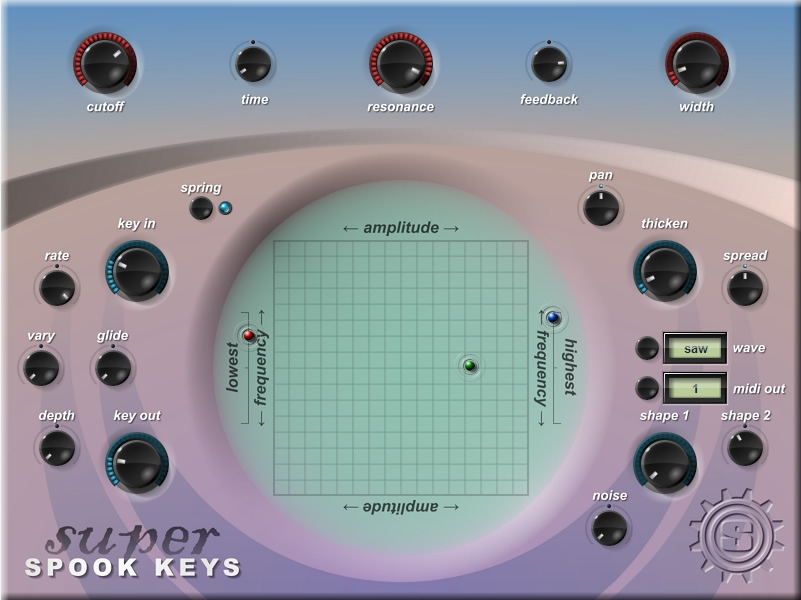Select the resonance knob
This screenshot has height=600, width=801.
400,65
